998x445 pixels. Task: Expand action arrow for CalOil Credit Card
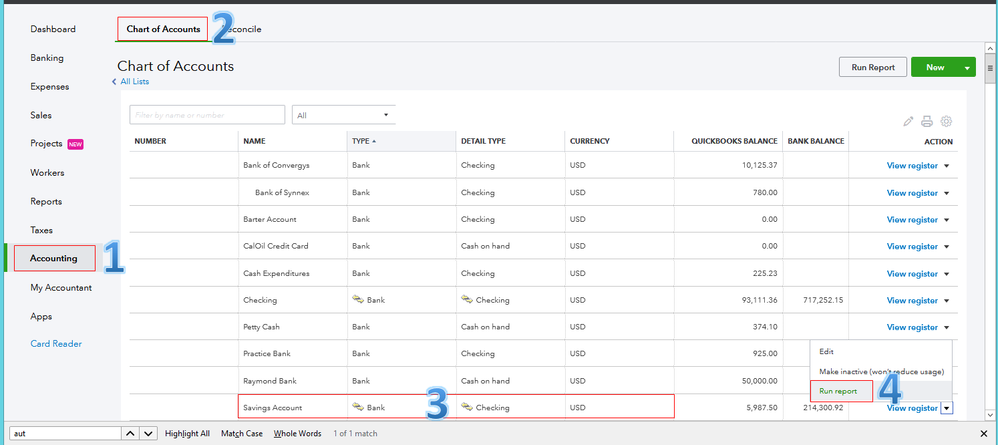point(946,246)
